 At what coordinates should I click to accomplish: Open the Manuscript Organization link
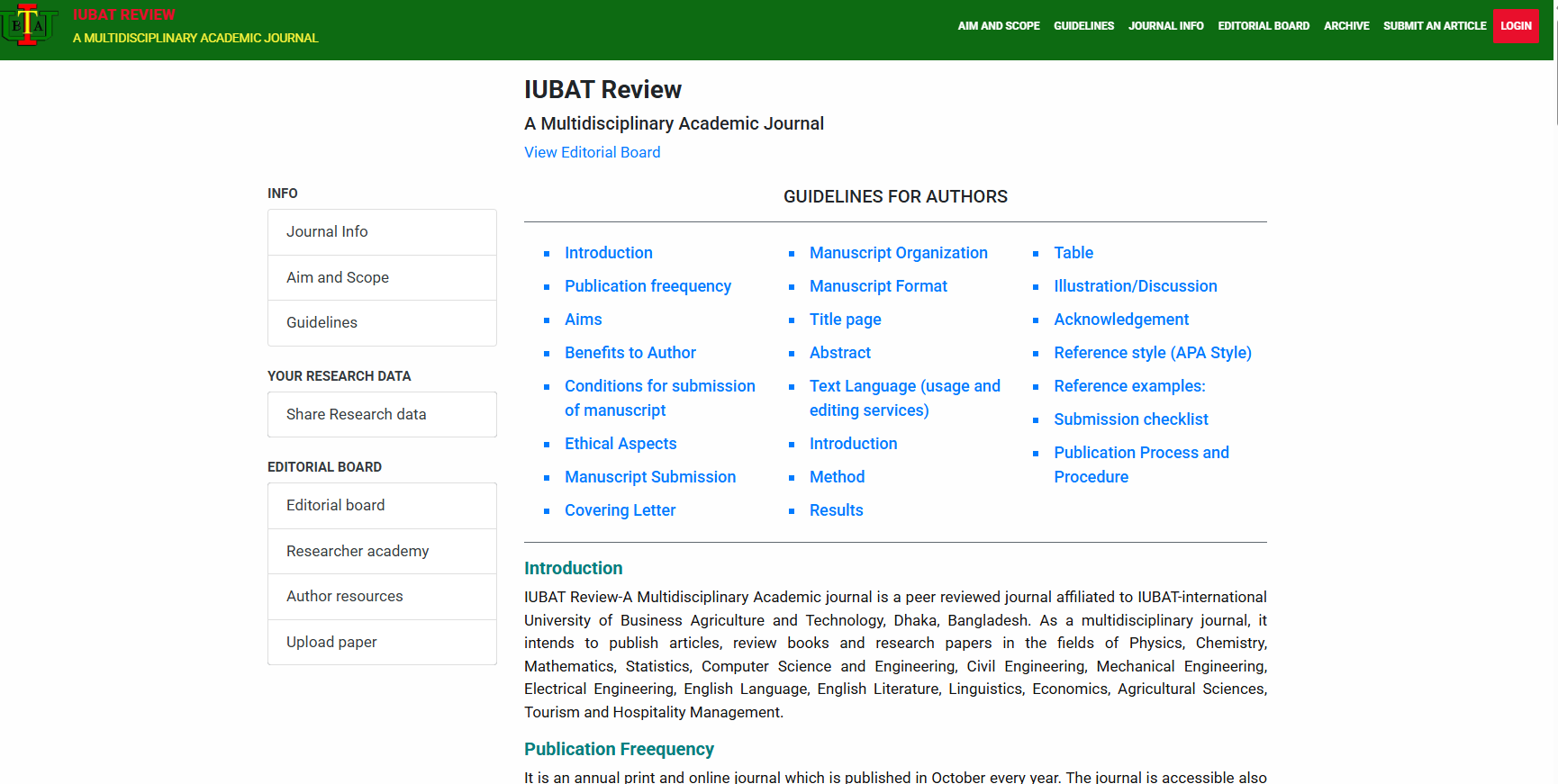coord(899,253)
